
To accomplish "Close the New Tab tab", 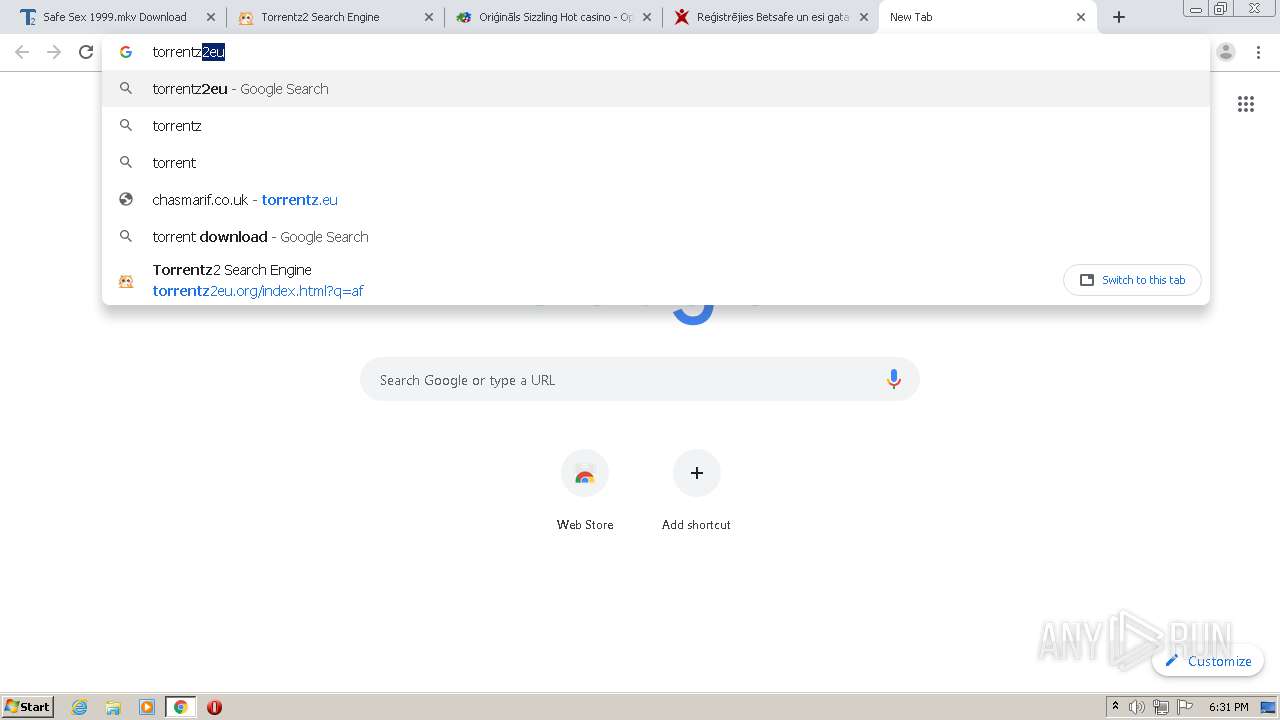I will tap(1081, 17).
